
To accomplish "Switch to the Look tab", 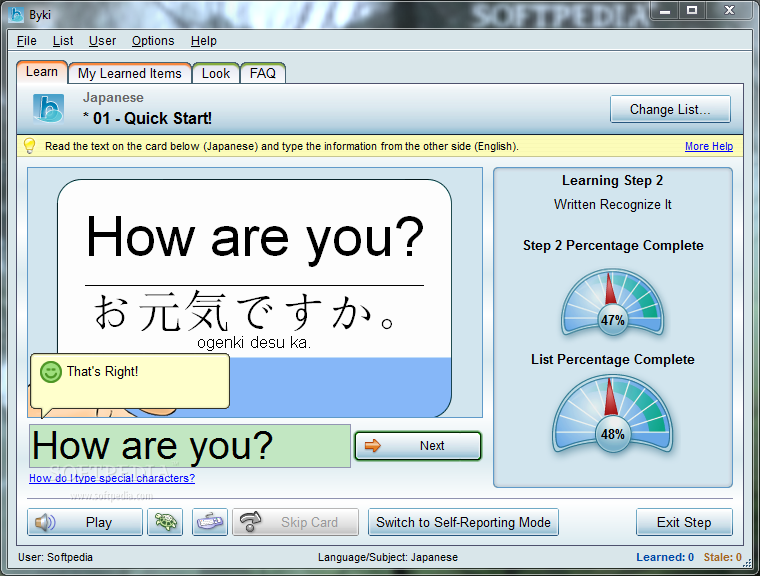I will click(x=216, y=73).
